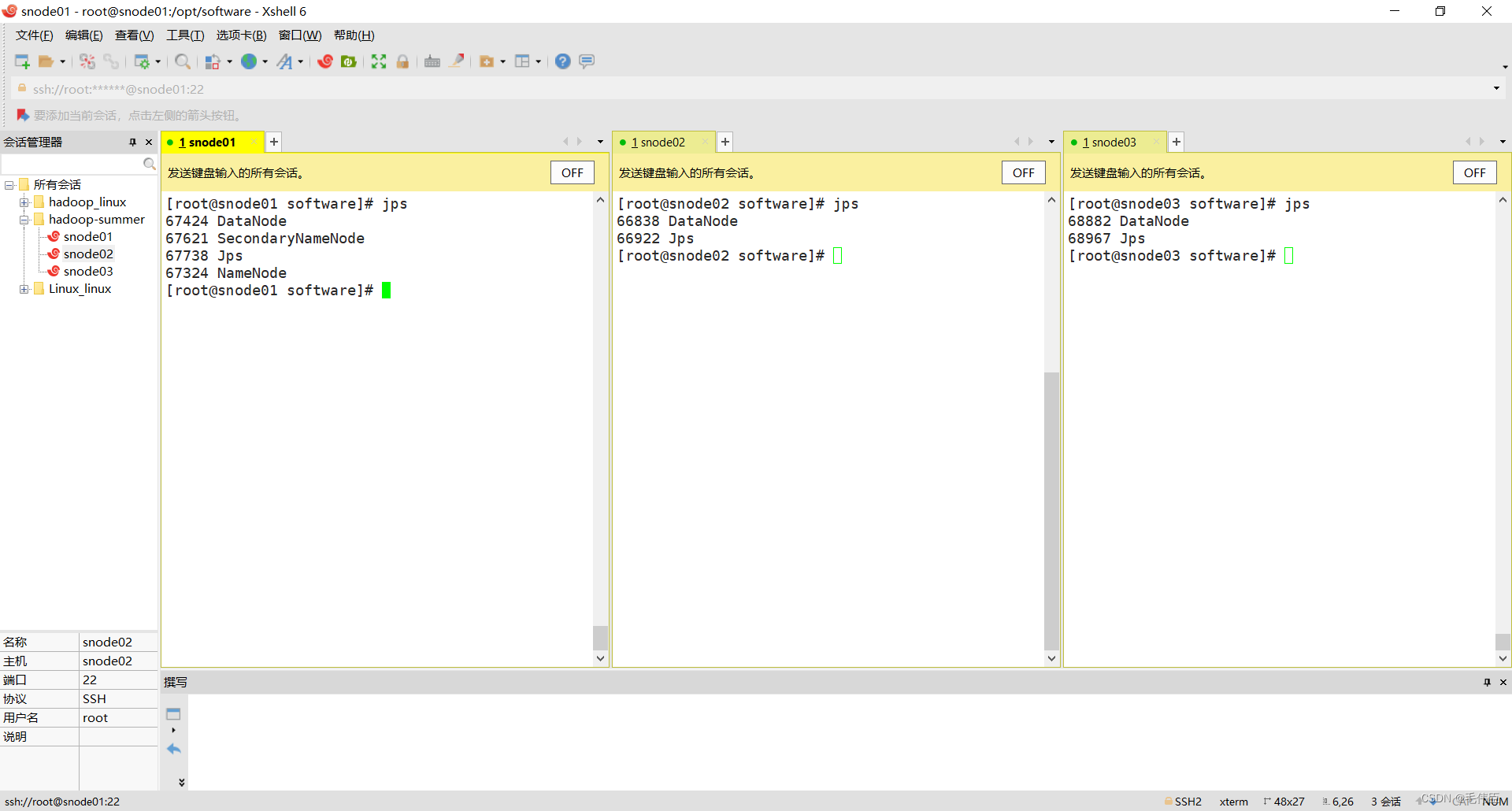Click the Disconnect toolbar icon
This screenshot has width=1512, height=811.
pyautogui.click(x=87, y=61)
